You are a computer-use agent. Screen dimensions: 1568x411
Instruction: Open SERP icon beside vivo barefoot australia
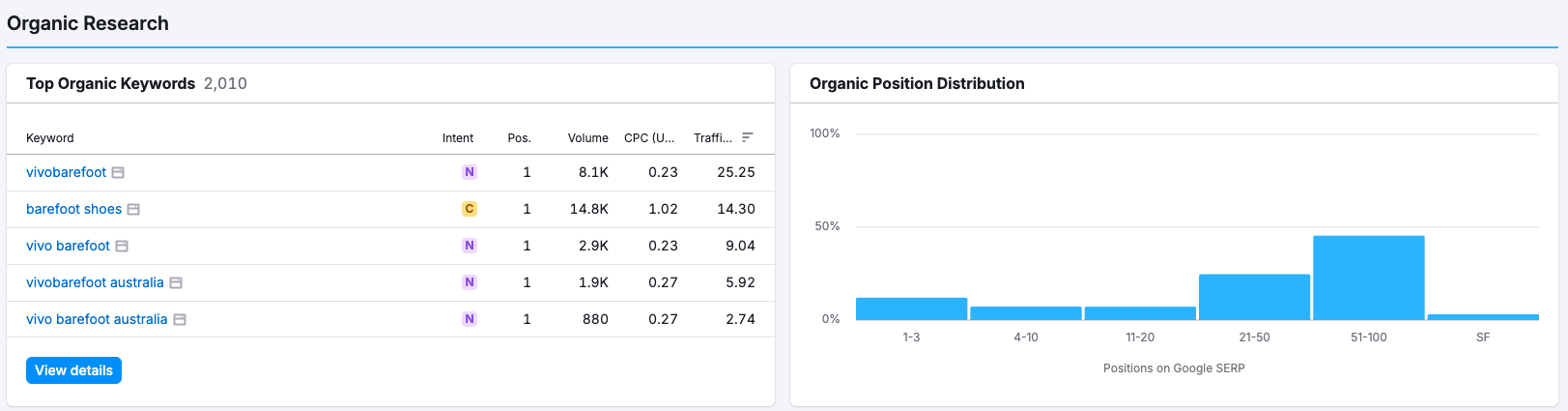180,319
